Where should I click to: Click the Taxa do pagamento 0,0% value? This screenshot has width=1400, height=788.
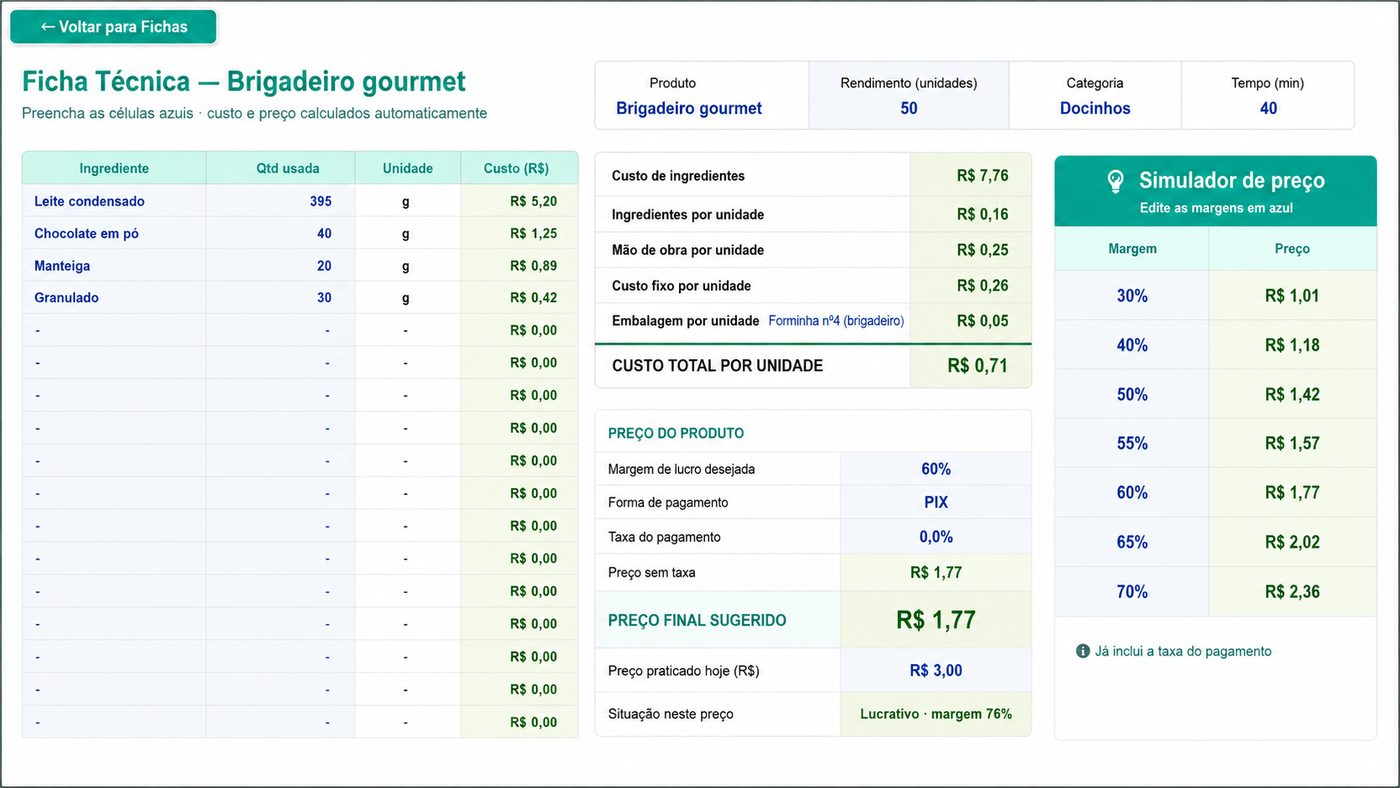tap(935, 537)
